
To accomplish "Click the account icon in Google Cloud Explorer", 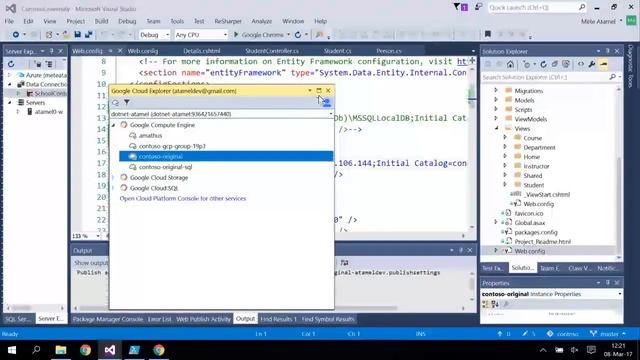I will (327, 102).
